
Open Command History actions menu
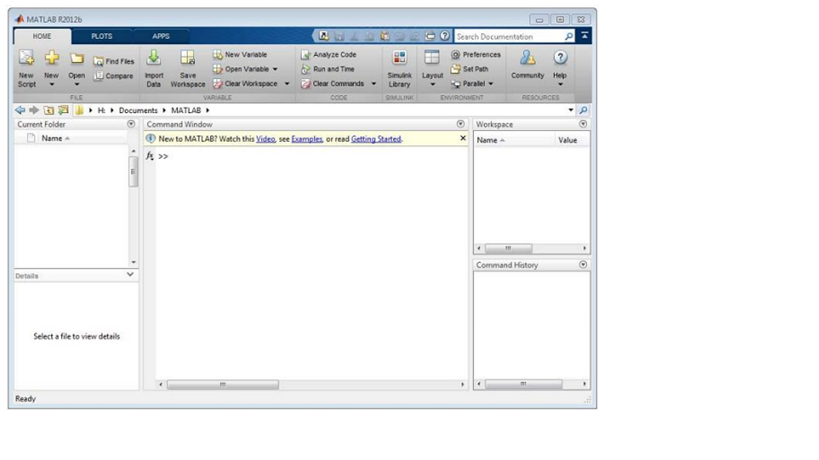coord(583,265)
